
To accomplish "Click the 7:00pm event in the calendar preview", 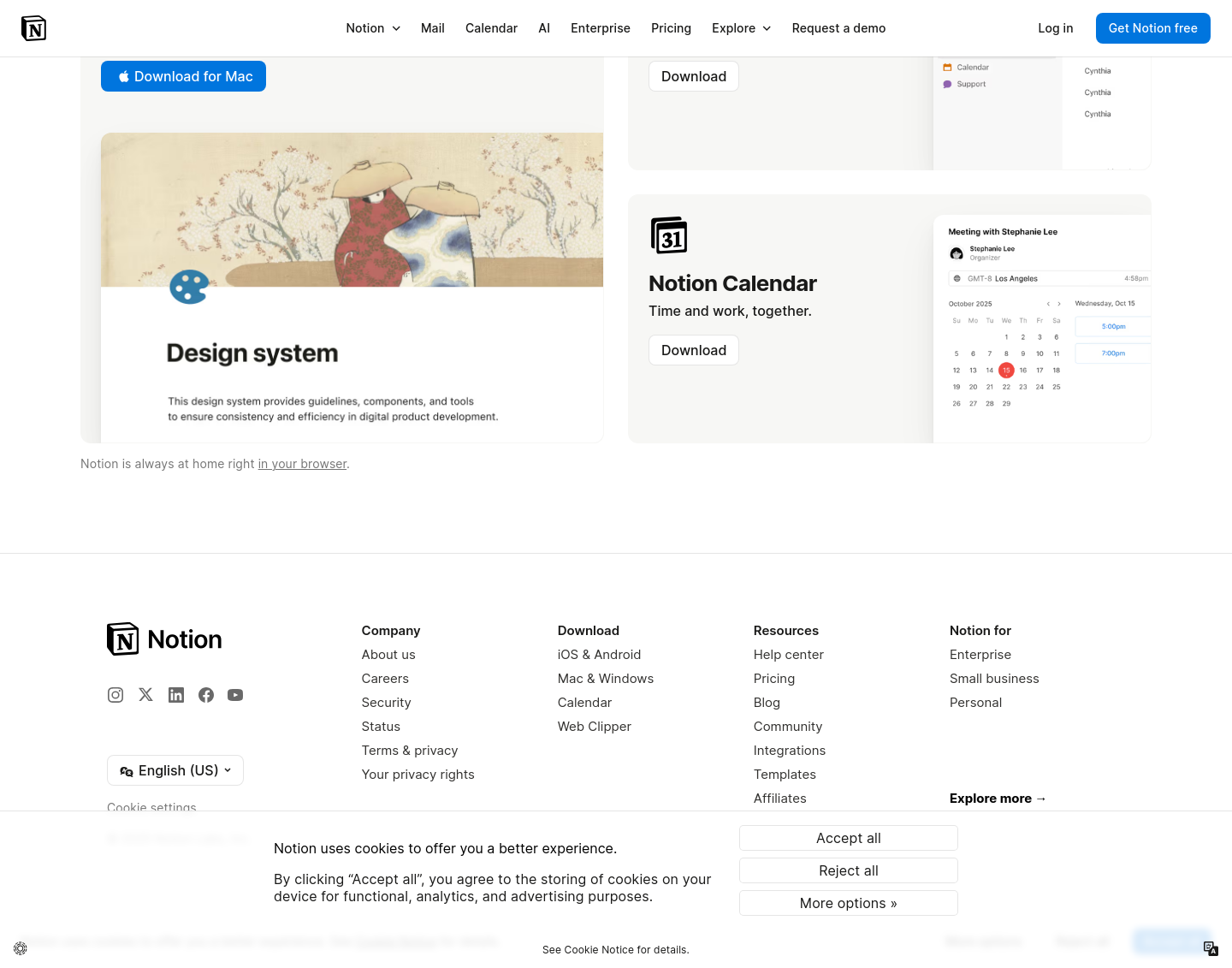I will coord(1113,353).
